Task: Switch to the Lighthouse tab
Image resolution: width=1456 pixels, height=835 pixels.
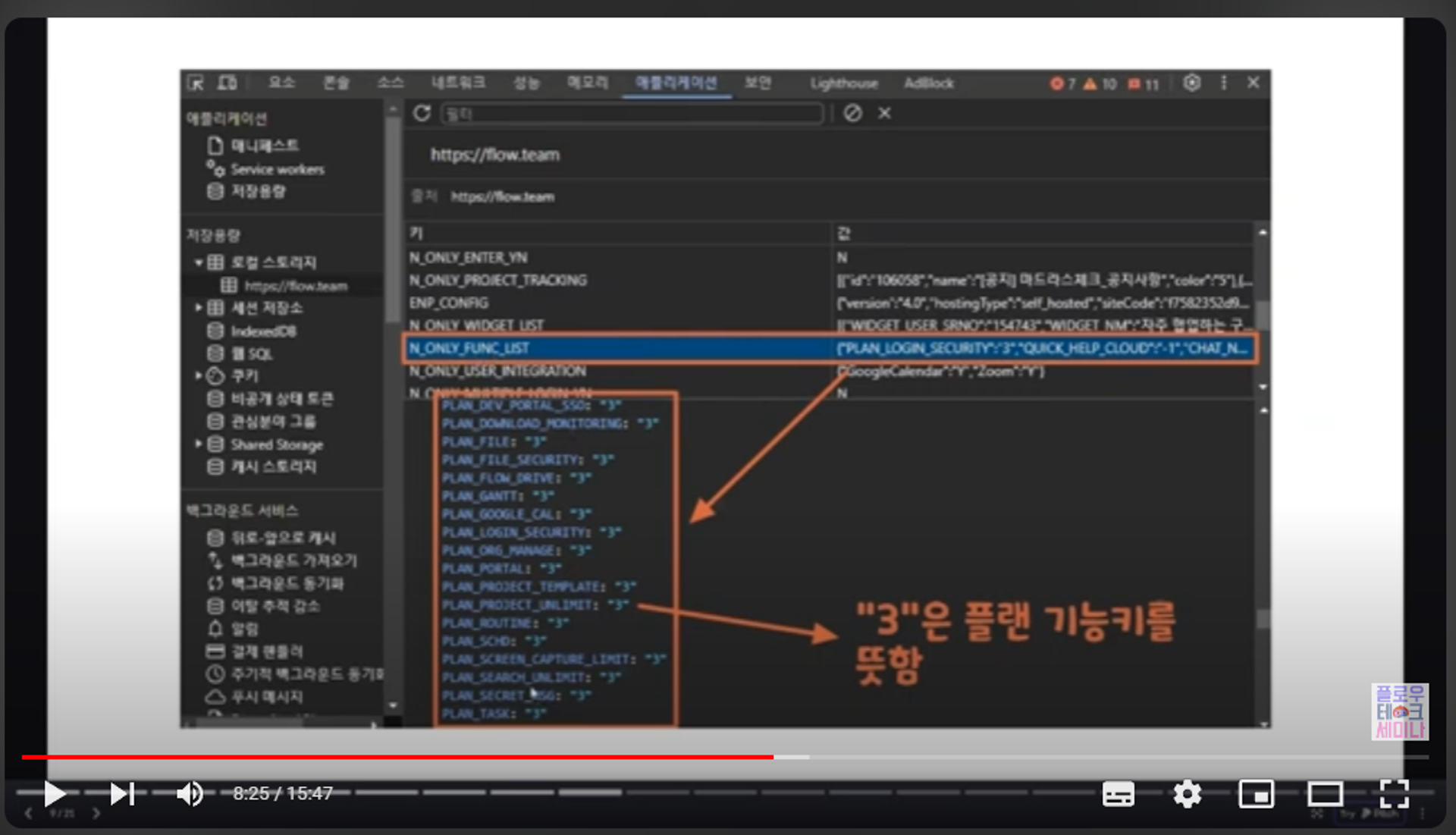Action: 843,83
